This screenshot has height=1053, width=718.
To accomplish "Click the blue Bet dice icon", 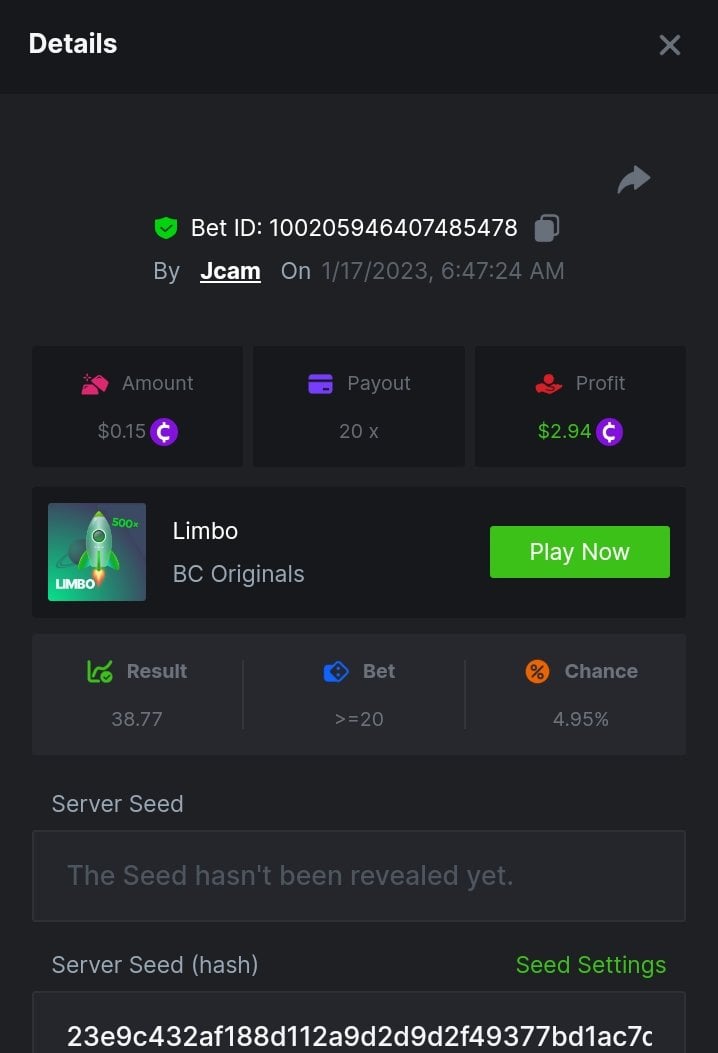I will click(336, 672).
